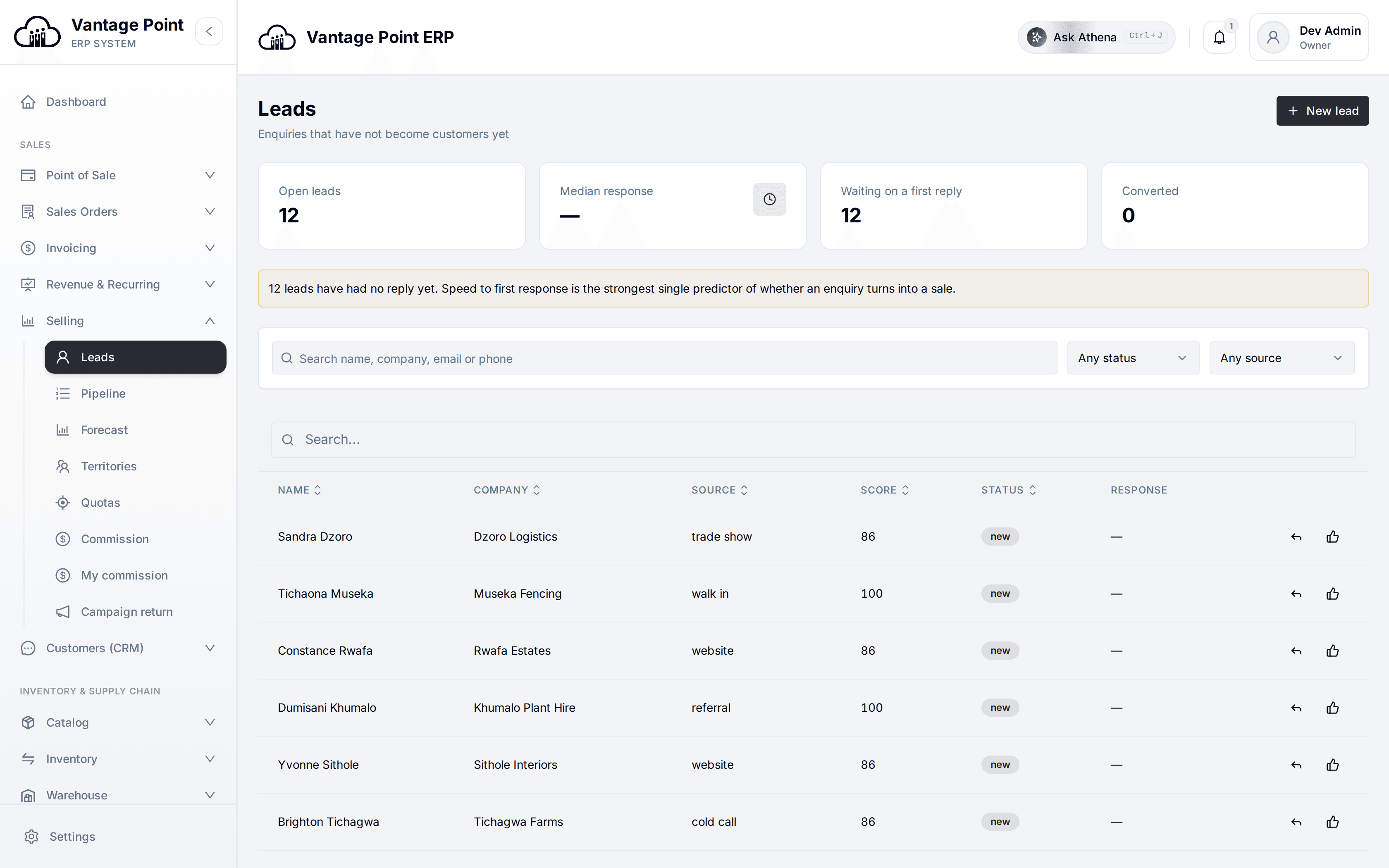1389x868 pixels.
Task: Open the Territories page
Action: click(x=136, y=466)
